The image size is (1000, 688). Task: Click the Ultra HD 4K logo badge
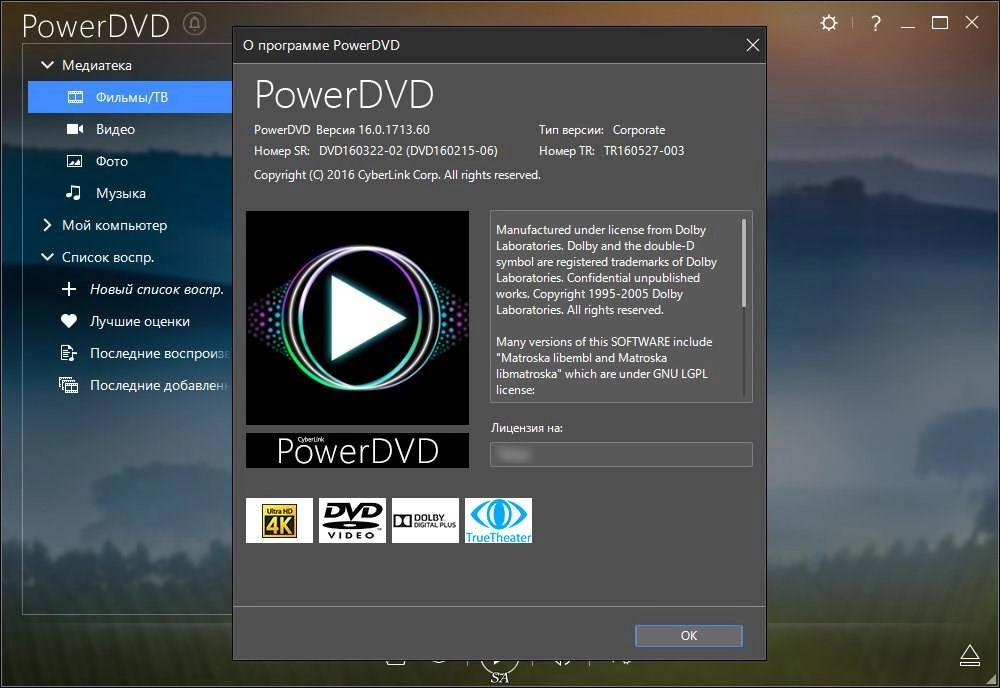(279, 520)
